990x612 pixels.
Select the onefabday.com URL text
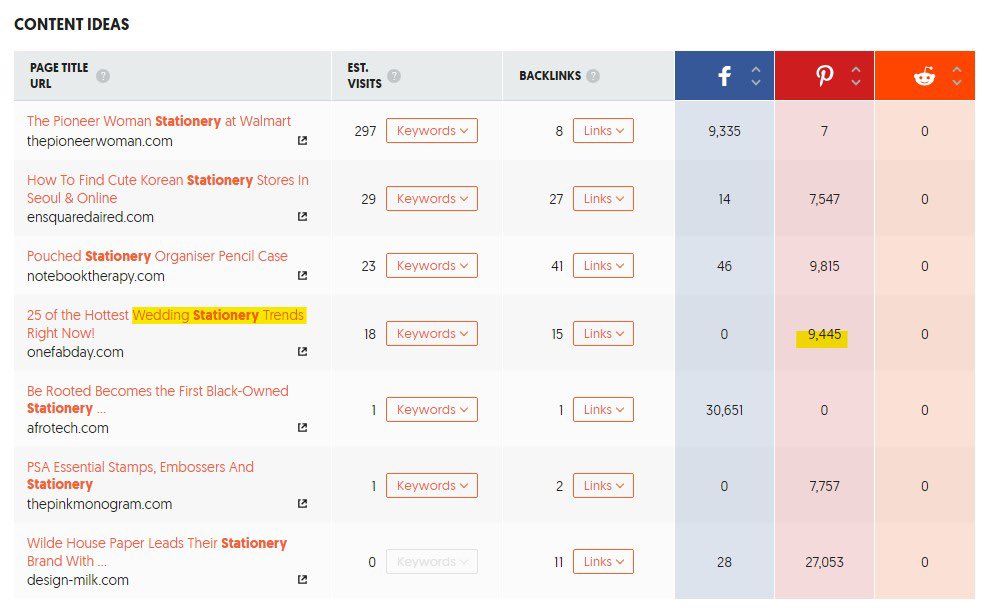click(x=75, y=352)
